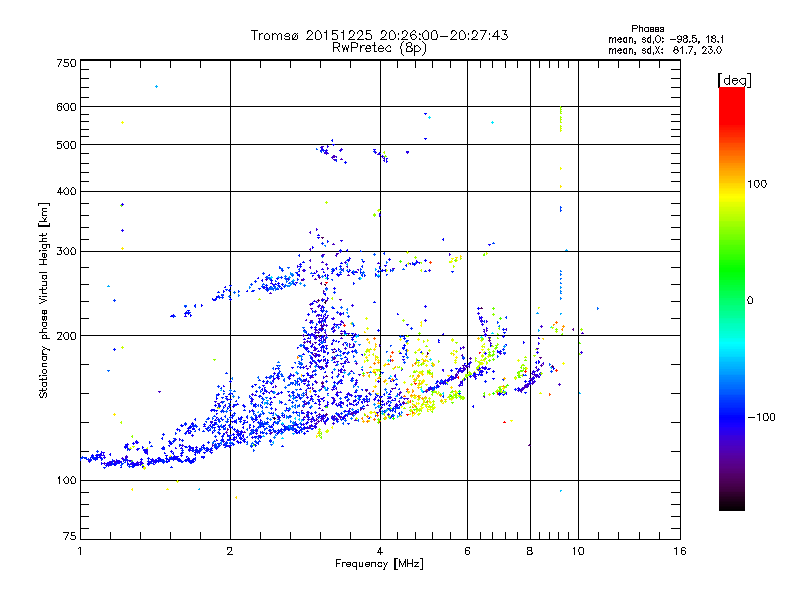Click the isolated cyan point near 650 km
Screen dimensions: 800x600
(157, 87)
